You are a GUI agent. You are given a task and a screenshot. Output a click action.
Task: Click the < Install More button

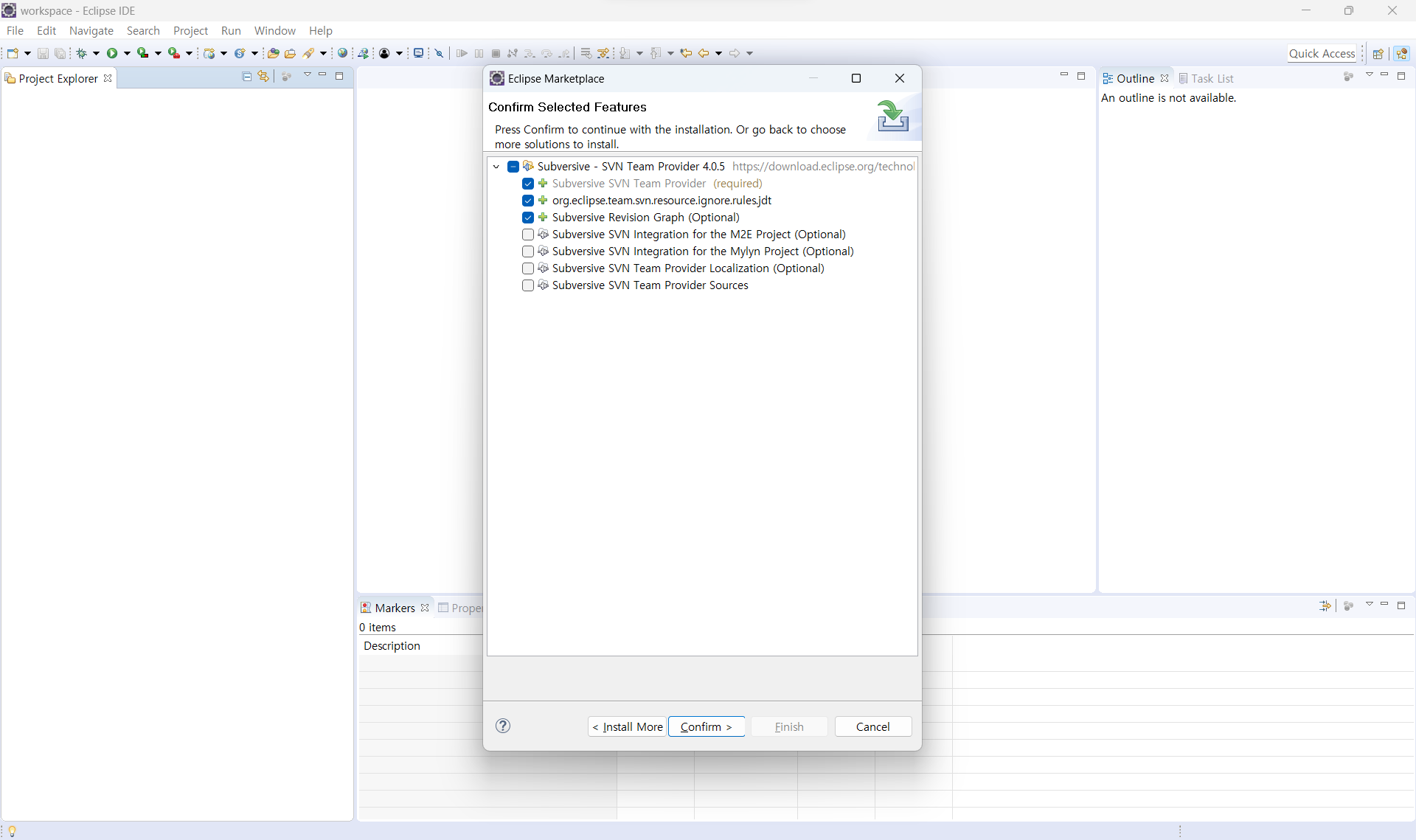coord(627,726)
